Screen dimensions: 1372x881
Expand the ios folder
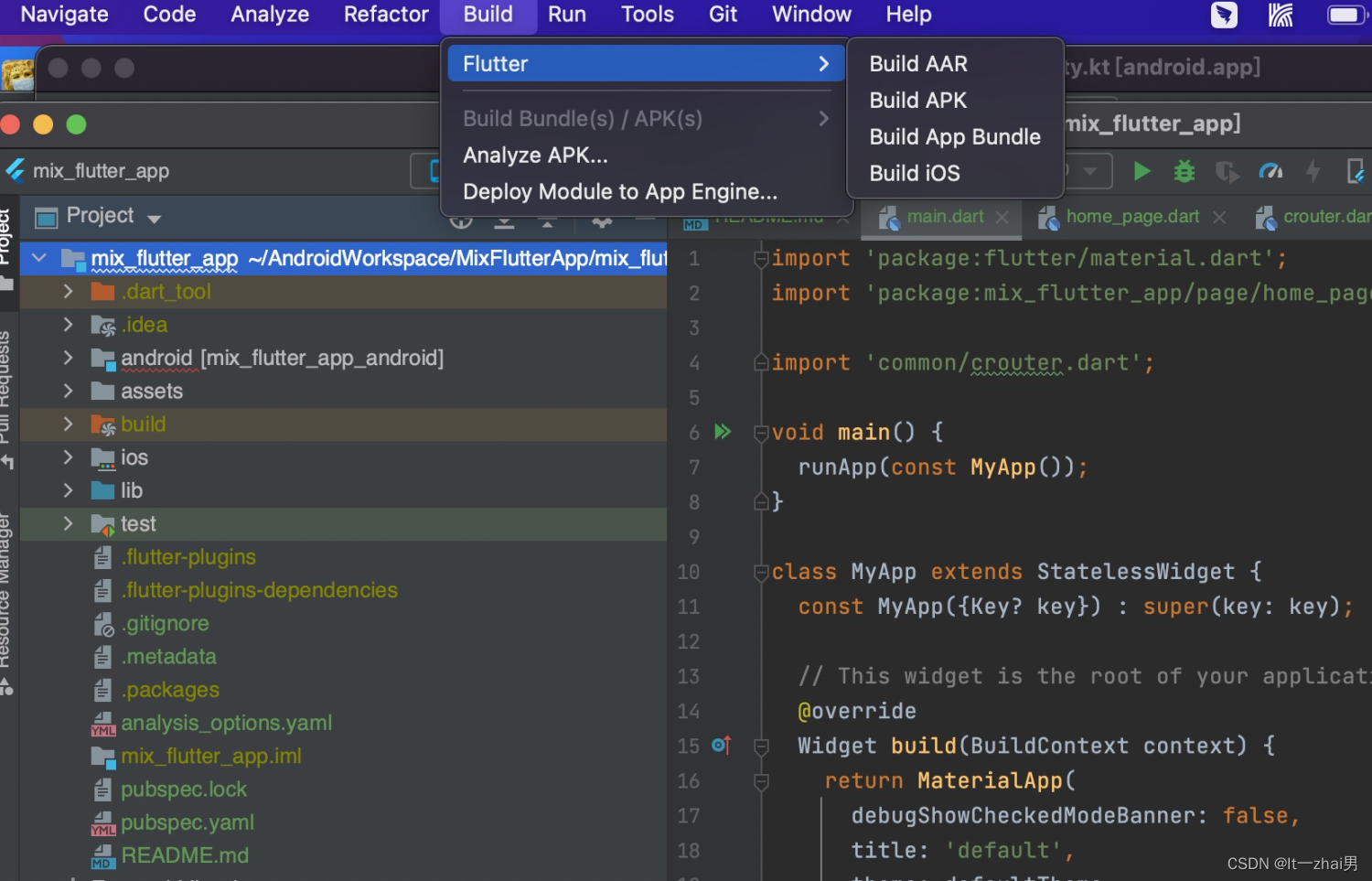point(68,457)
